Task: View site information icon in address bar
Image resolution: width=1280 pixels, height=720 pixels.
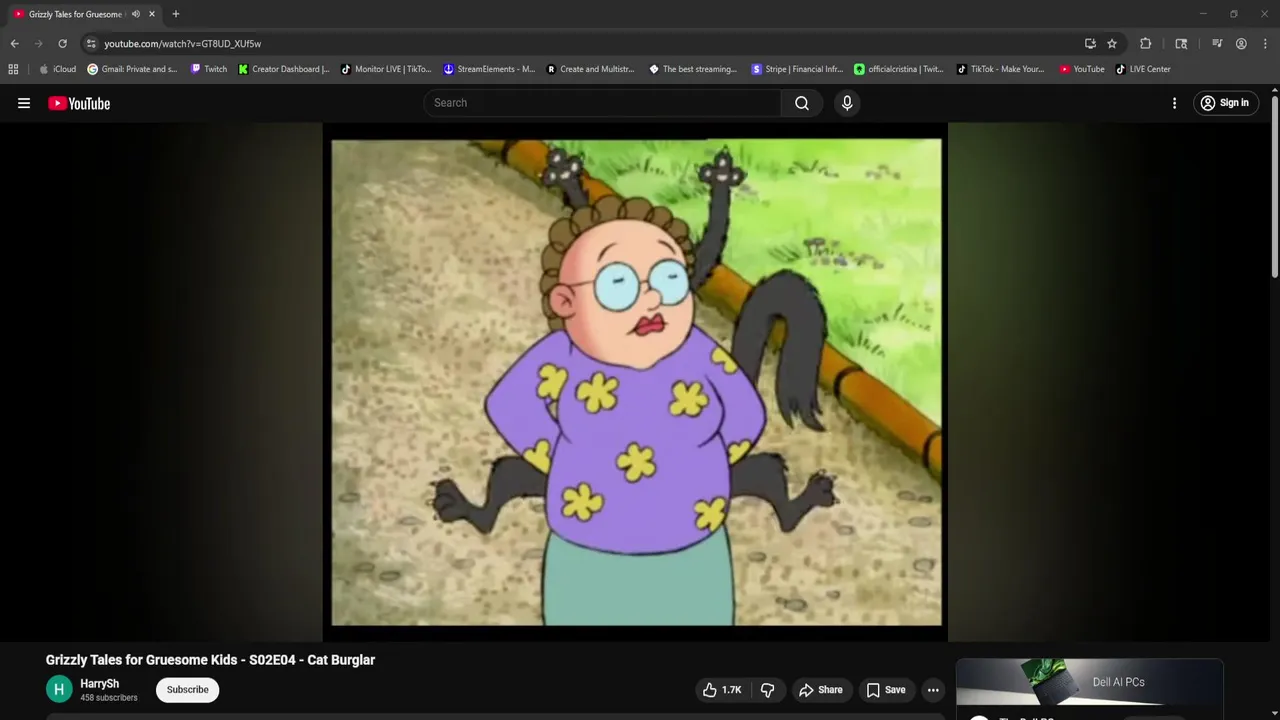Action: pos(90,44)
